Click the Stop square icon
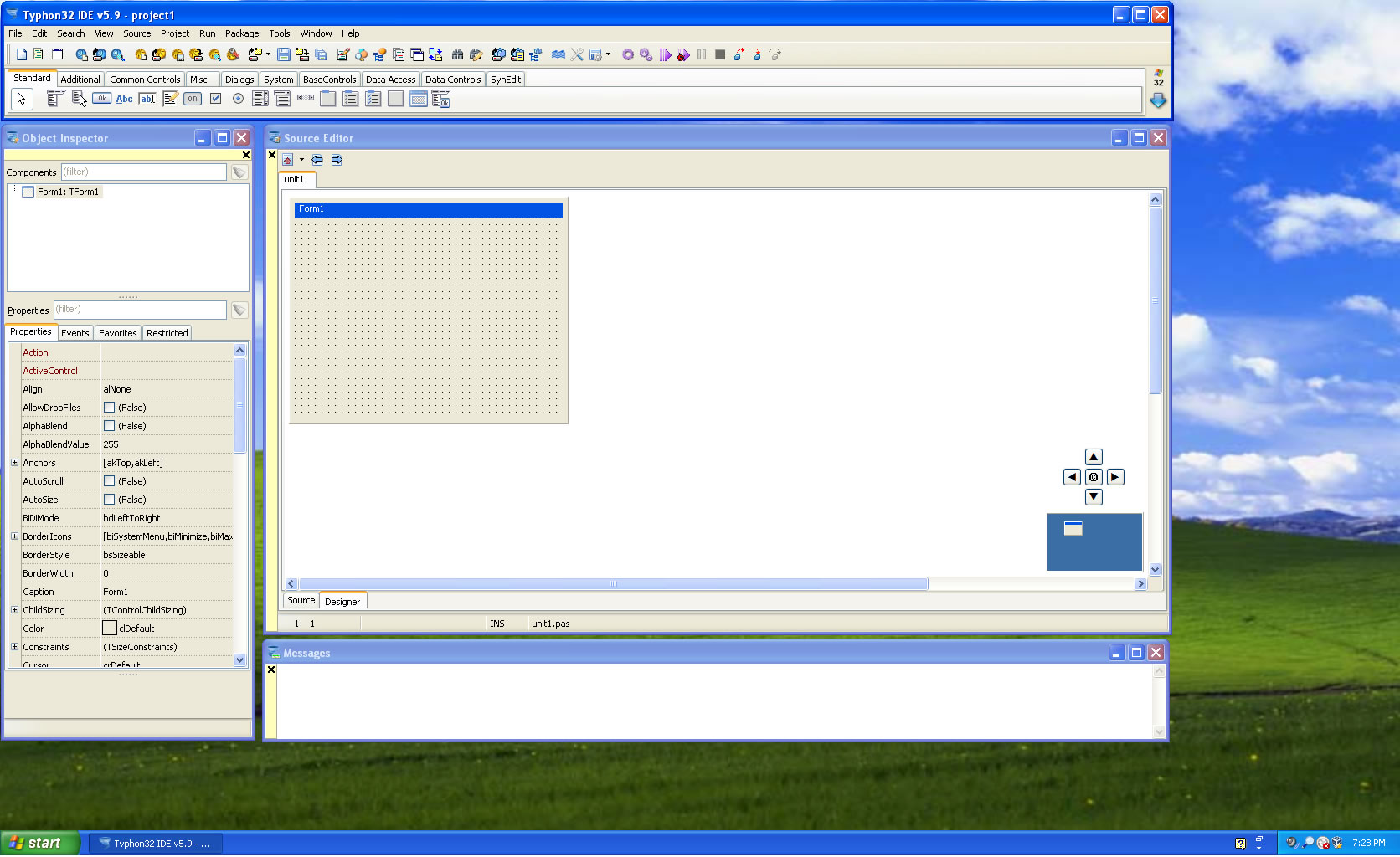 (x=720, y=54)
